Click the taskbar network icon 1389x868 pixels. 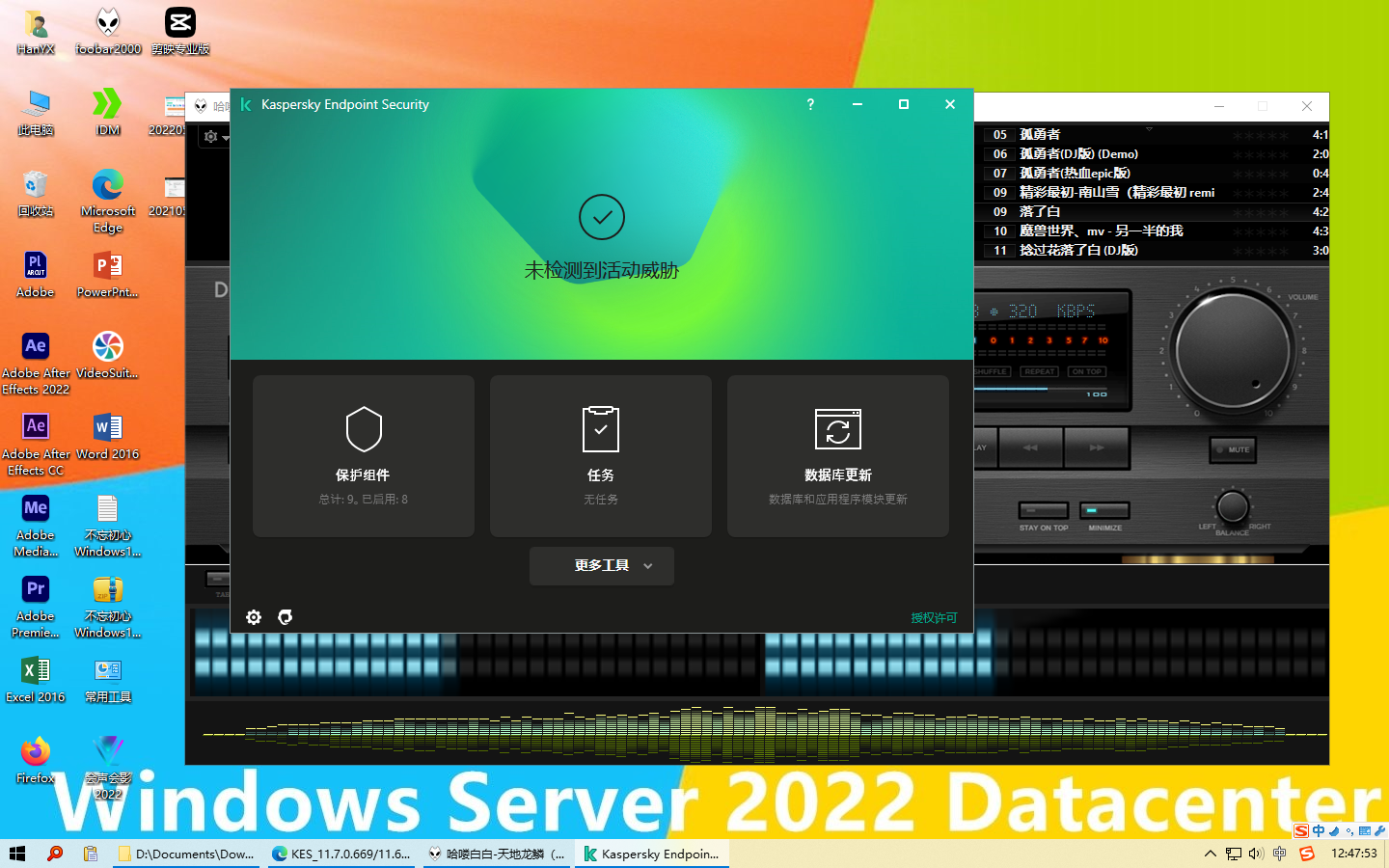tap(1234, 854)
